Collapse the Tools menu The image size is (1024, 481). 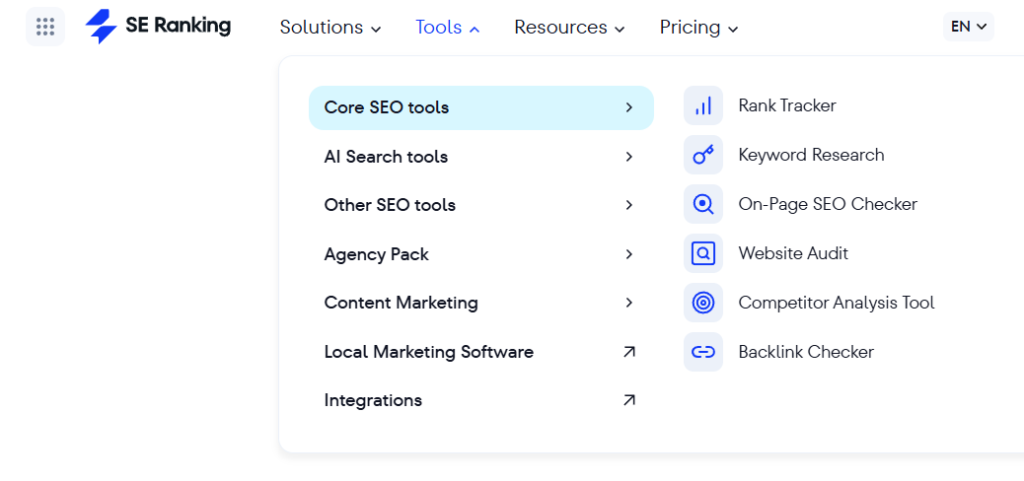447,27
